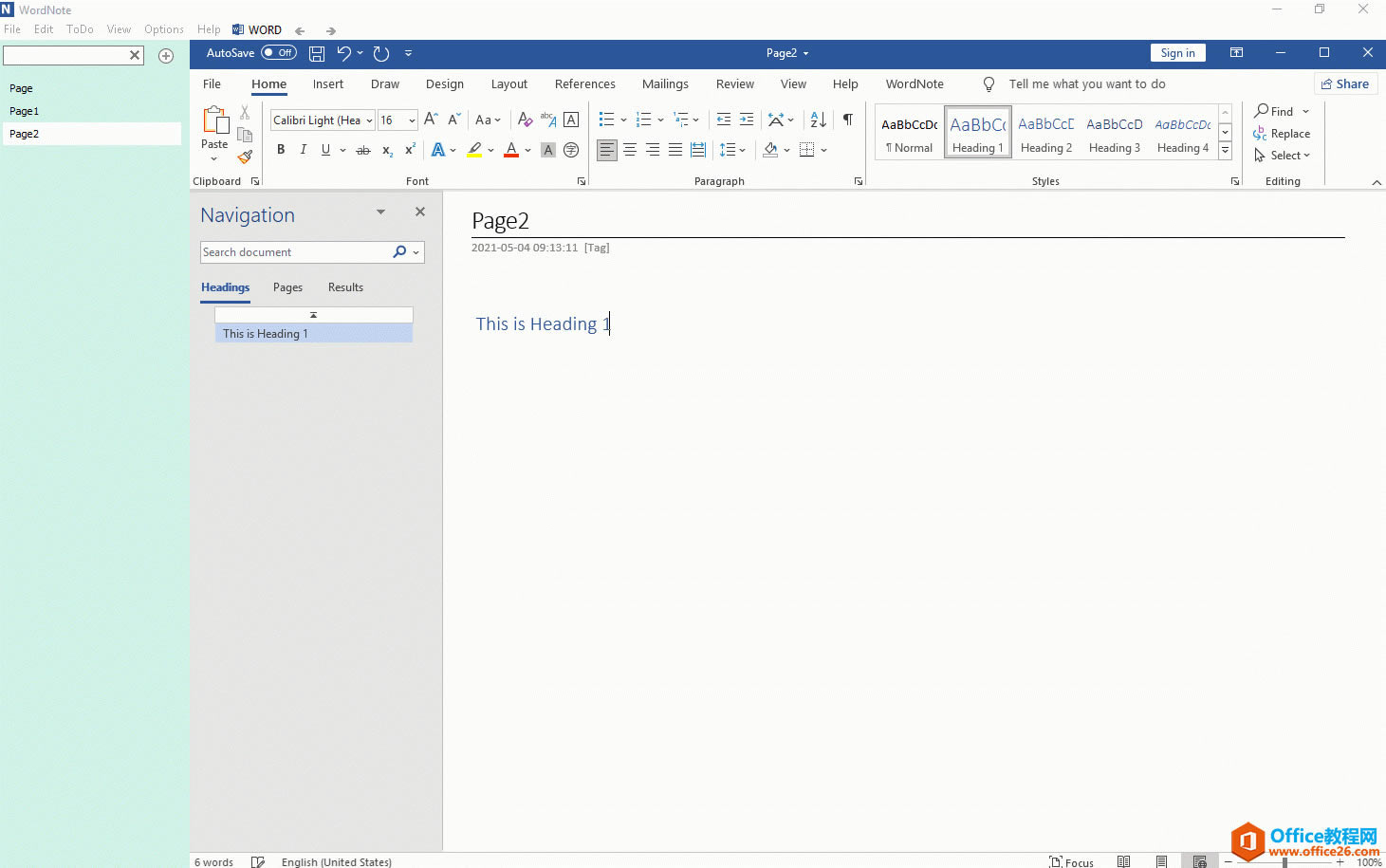Click the Save icon in title bar
This screenshot has height=868, width=1386.
point(317,54)
